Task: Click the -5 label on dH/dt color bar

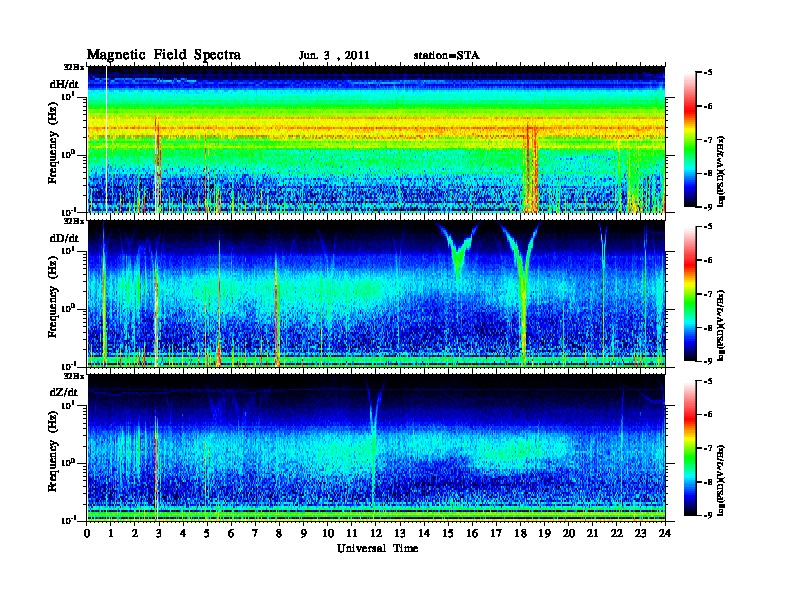Action: (x=708, y=73)
